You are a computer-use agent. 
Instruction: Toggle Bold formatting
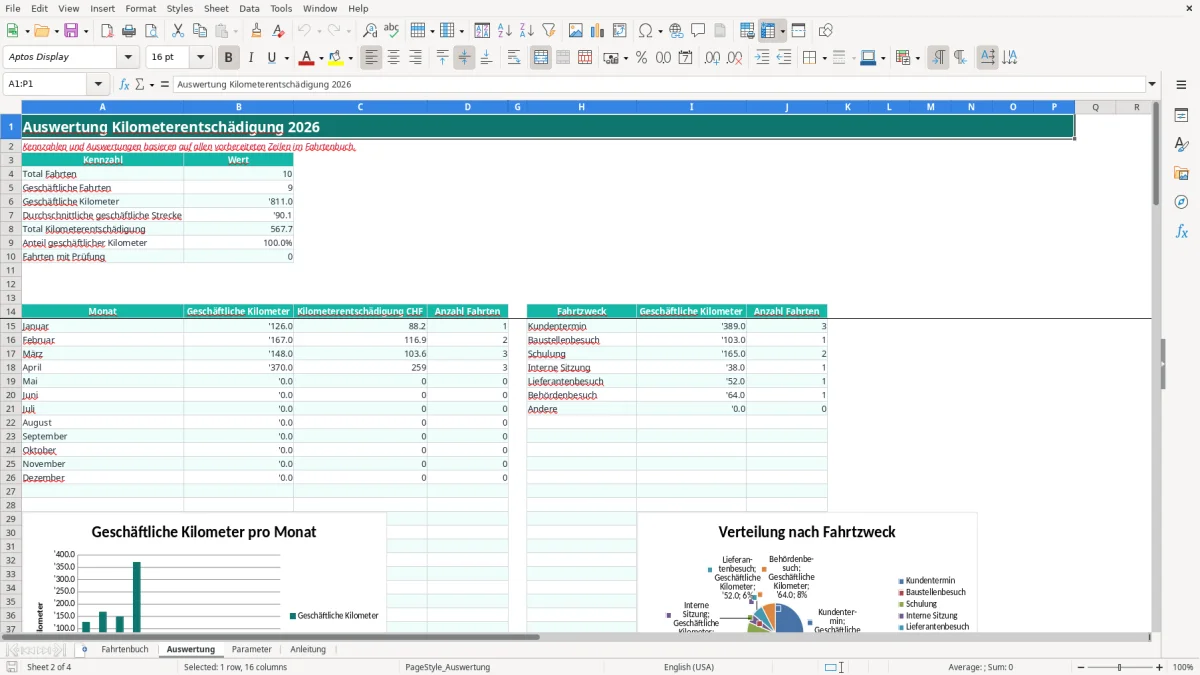tap(229, 58)
